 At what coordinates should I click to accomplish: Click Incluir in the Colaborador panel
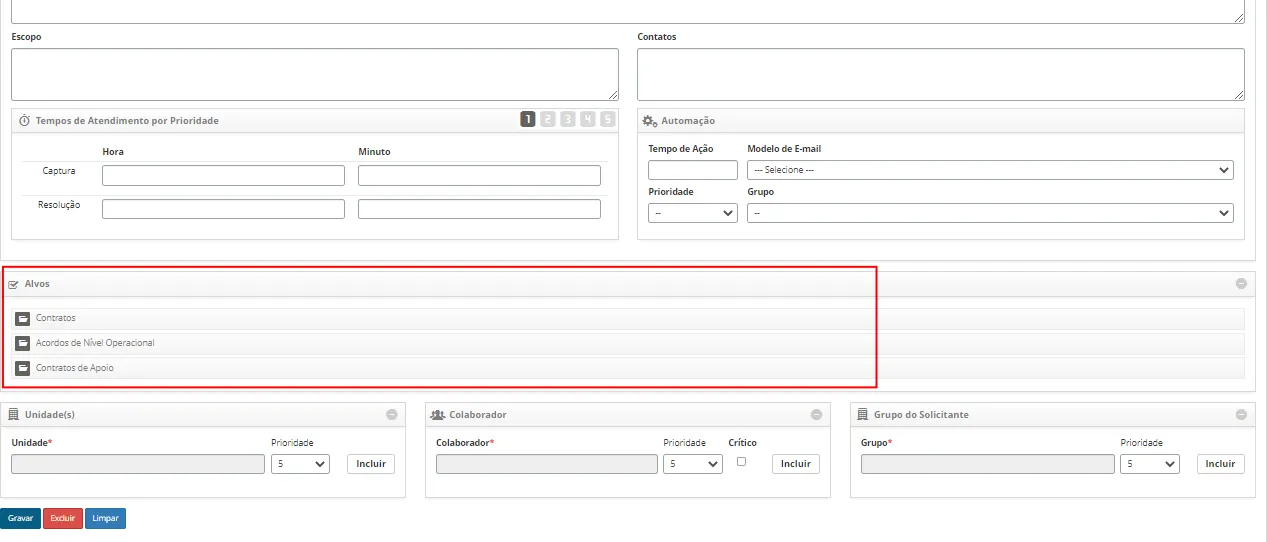click(x=796, y=464)
